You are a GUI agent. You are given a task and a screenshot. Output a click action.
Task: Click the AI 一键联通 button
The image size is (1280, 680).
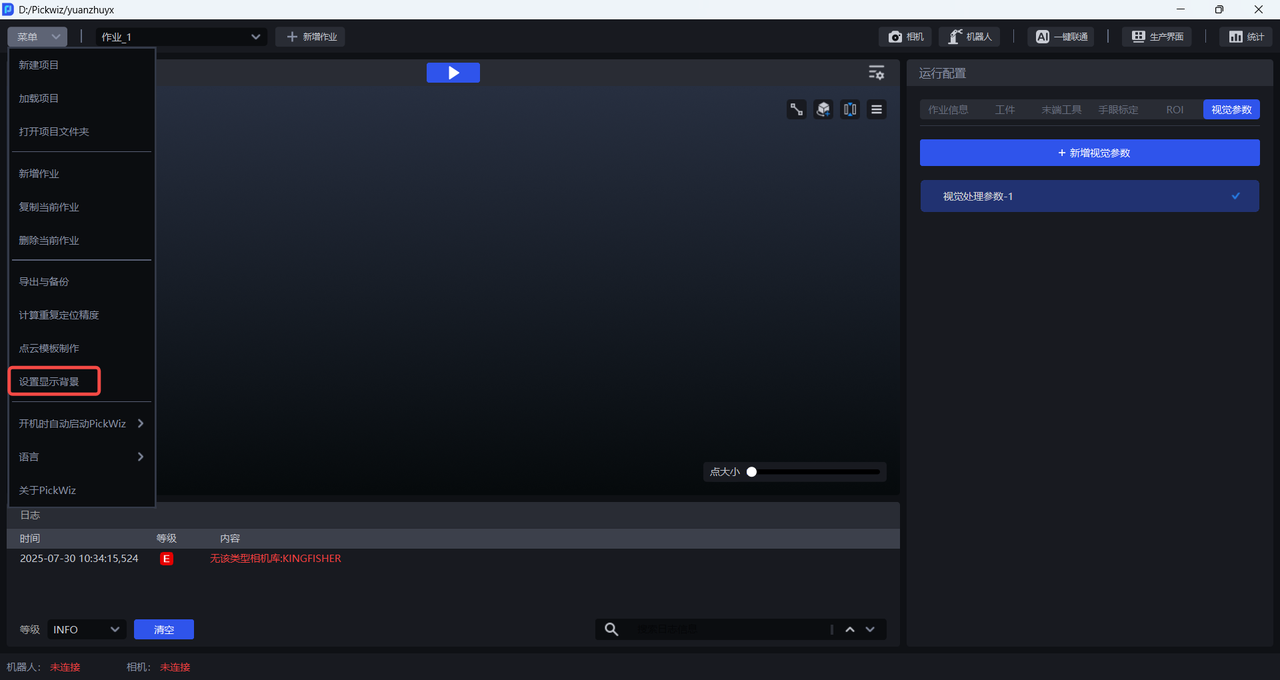pyautogui.click(x=1060, y=37)
